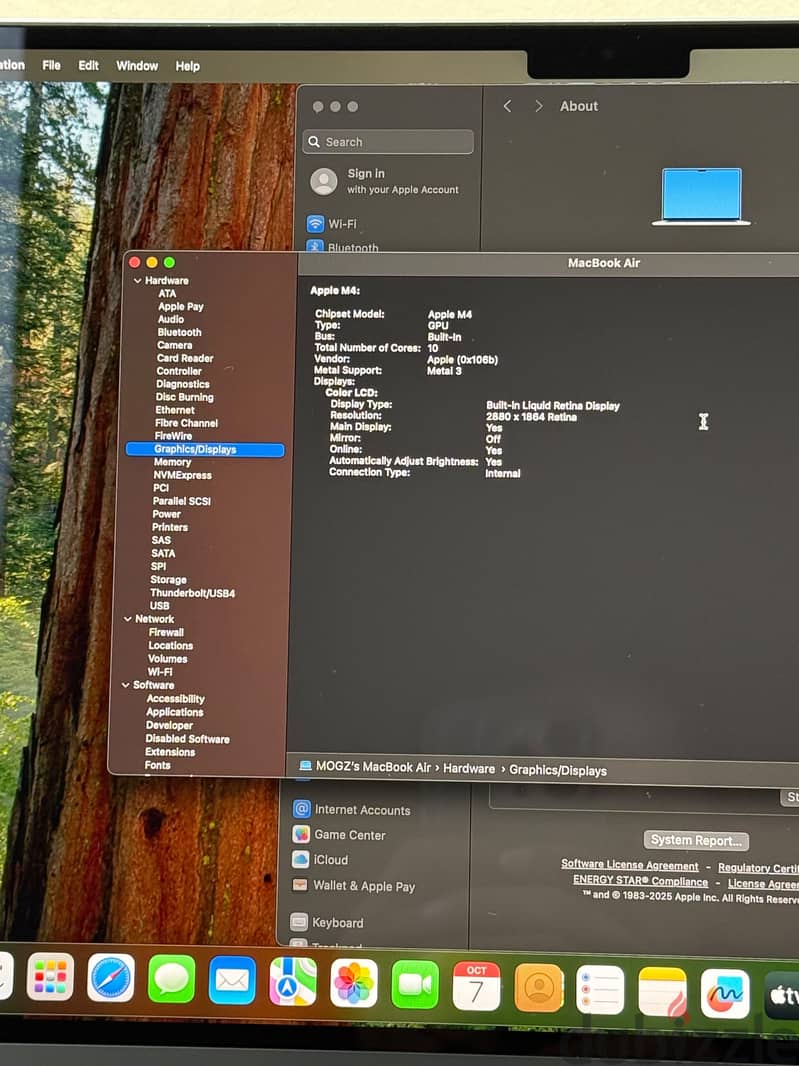799x1066 pixels.
Task: Go back in System Settings
Action: pyautogui.click(x=507, y=106)
